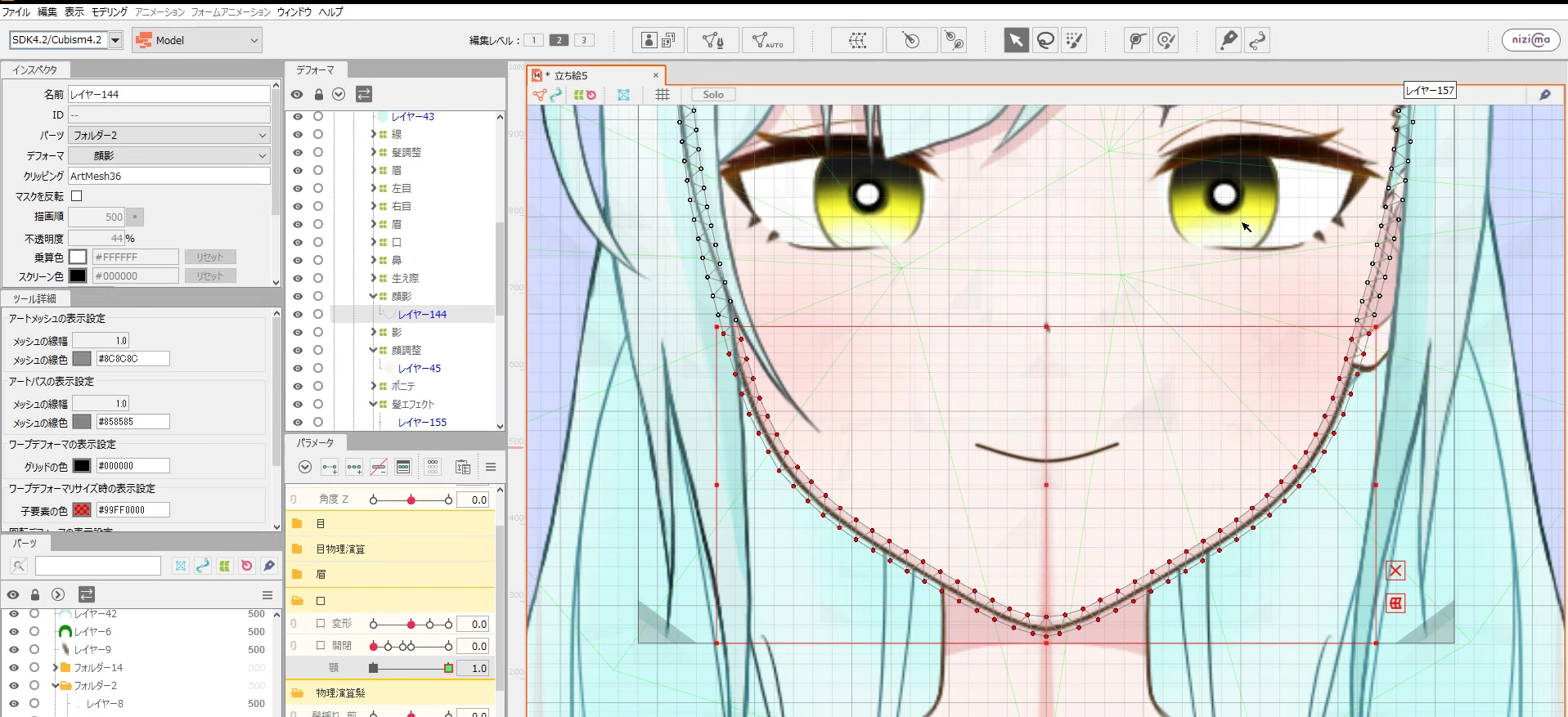Image resolution: width=1568 pixels, height=717 pixels.
Task: Open the Parameter panel hamburger menu
Action: [491, 467]
